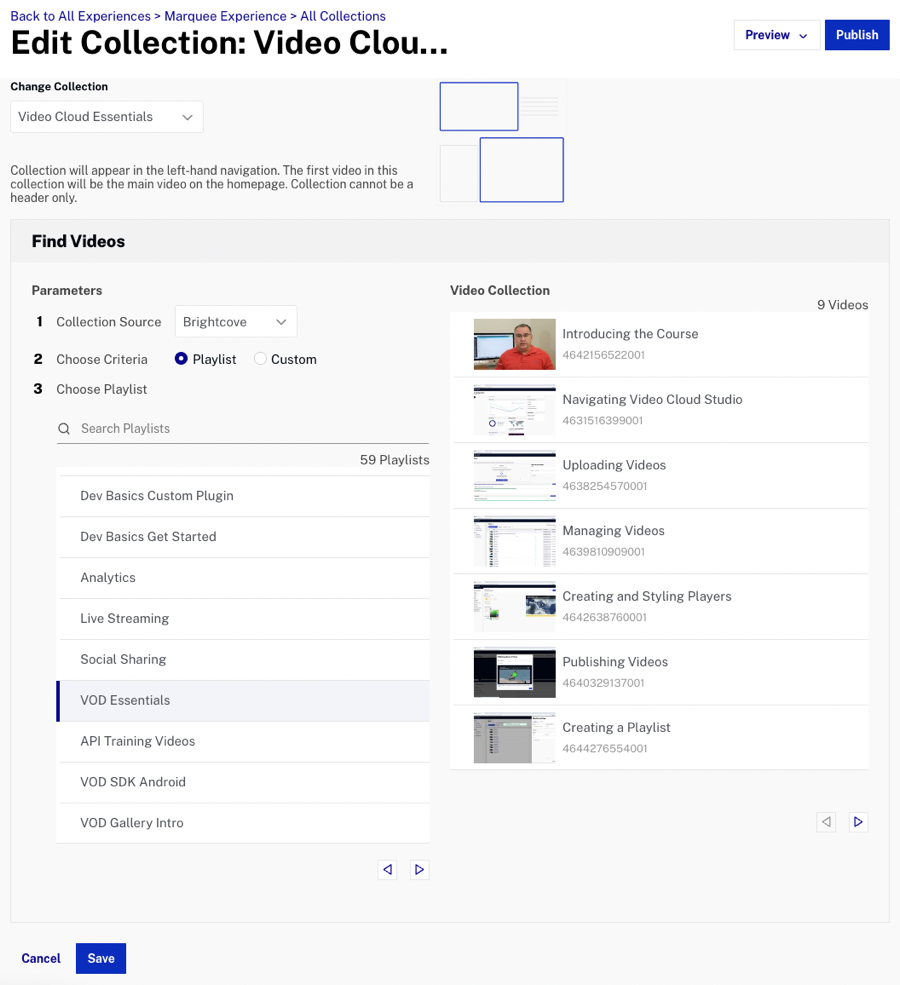Click the Navigating Video Cloud Studio title

(652, 400)
